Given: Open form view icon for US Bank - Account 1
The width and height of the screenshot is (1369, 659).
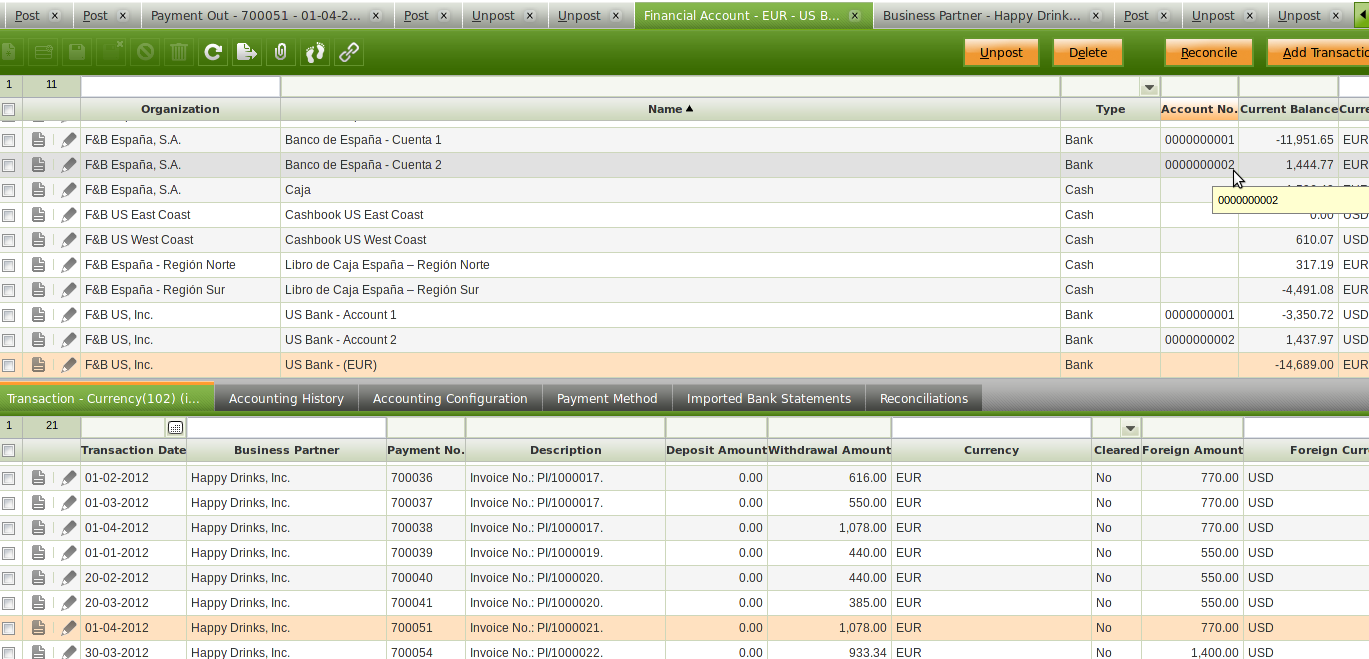Looking at the screenshot, I should (38, 315).
